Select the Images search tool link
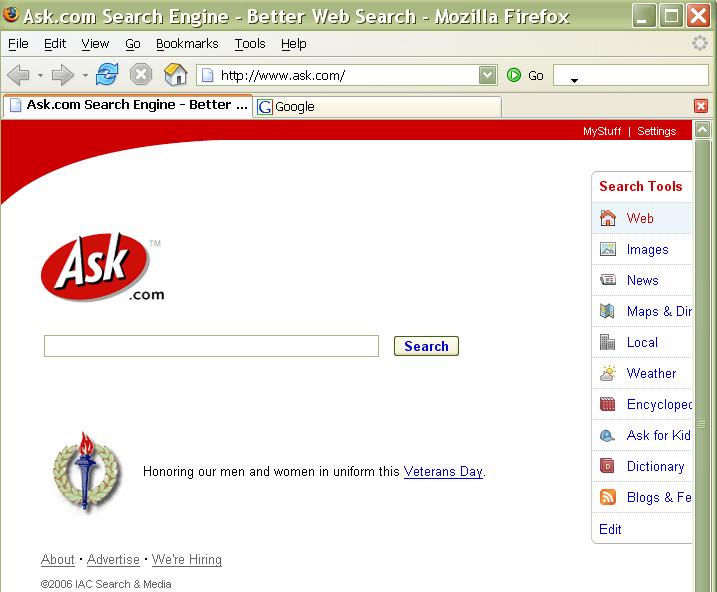 click(647, 250)
